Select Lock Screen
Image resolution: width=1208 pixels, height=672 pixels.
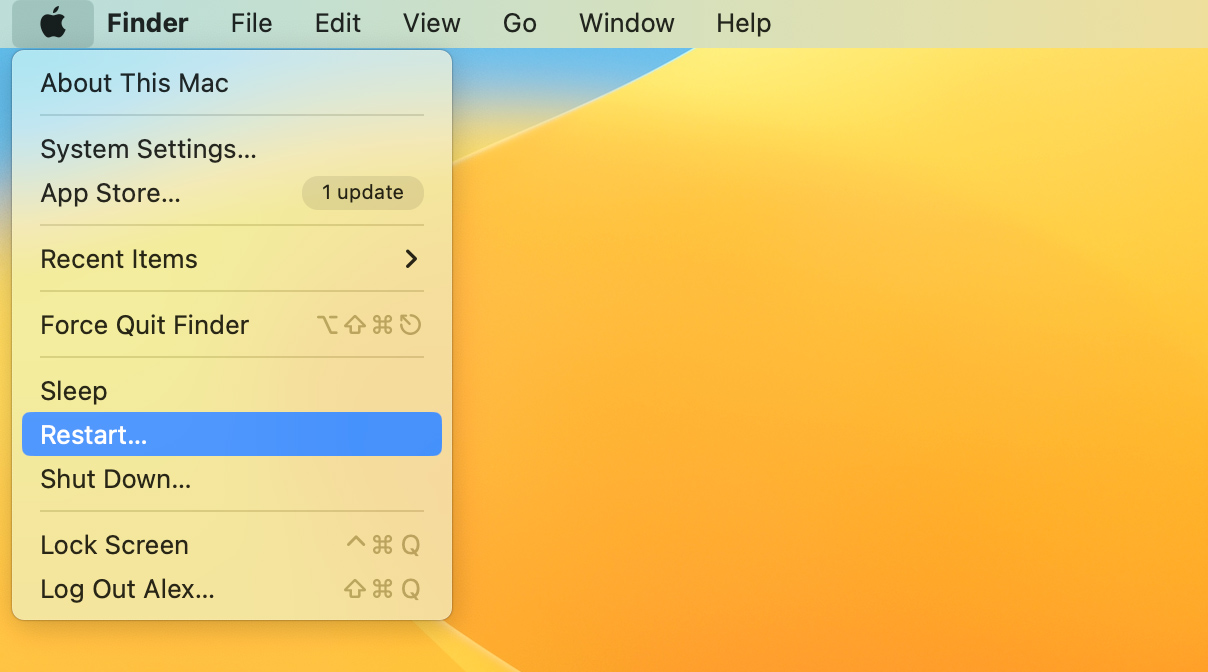(232, 545)
